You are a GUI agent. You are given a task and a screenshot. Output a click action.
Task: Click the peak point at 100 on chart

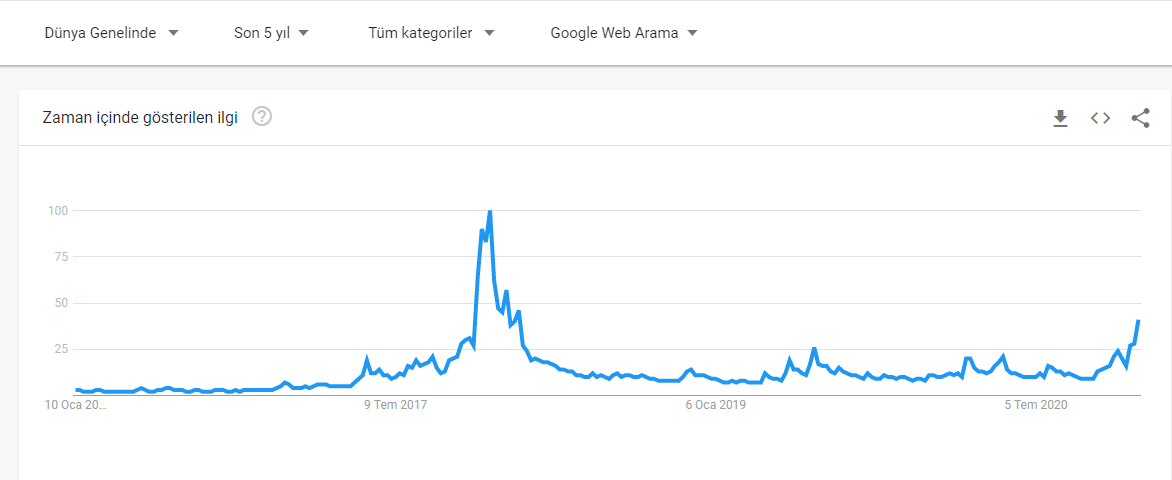[x=489, y=211]
